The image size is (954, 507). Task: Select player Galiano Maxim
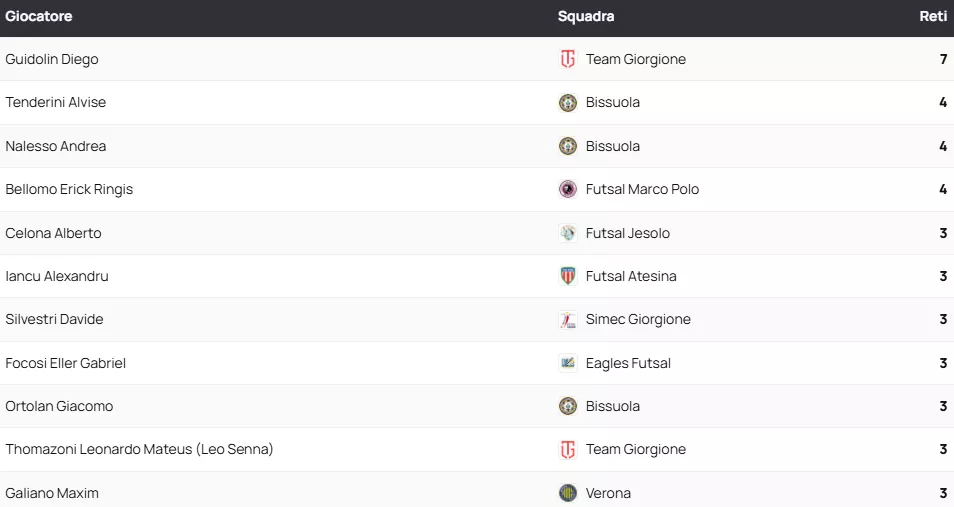tap(52, 493)
